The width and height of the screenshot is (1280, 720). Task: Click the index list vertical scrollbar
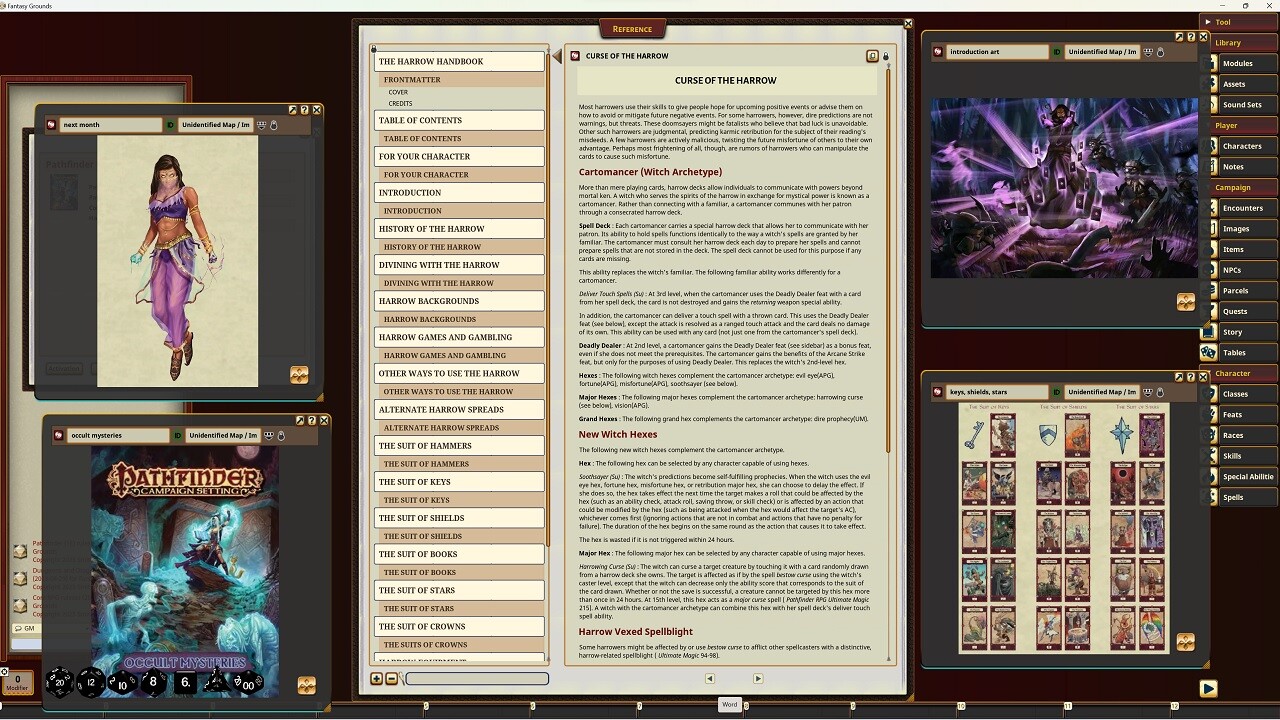pos(548,300)
